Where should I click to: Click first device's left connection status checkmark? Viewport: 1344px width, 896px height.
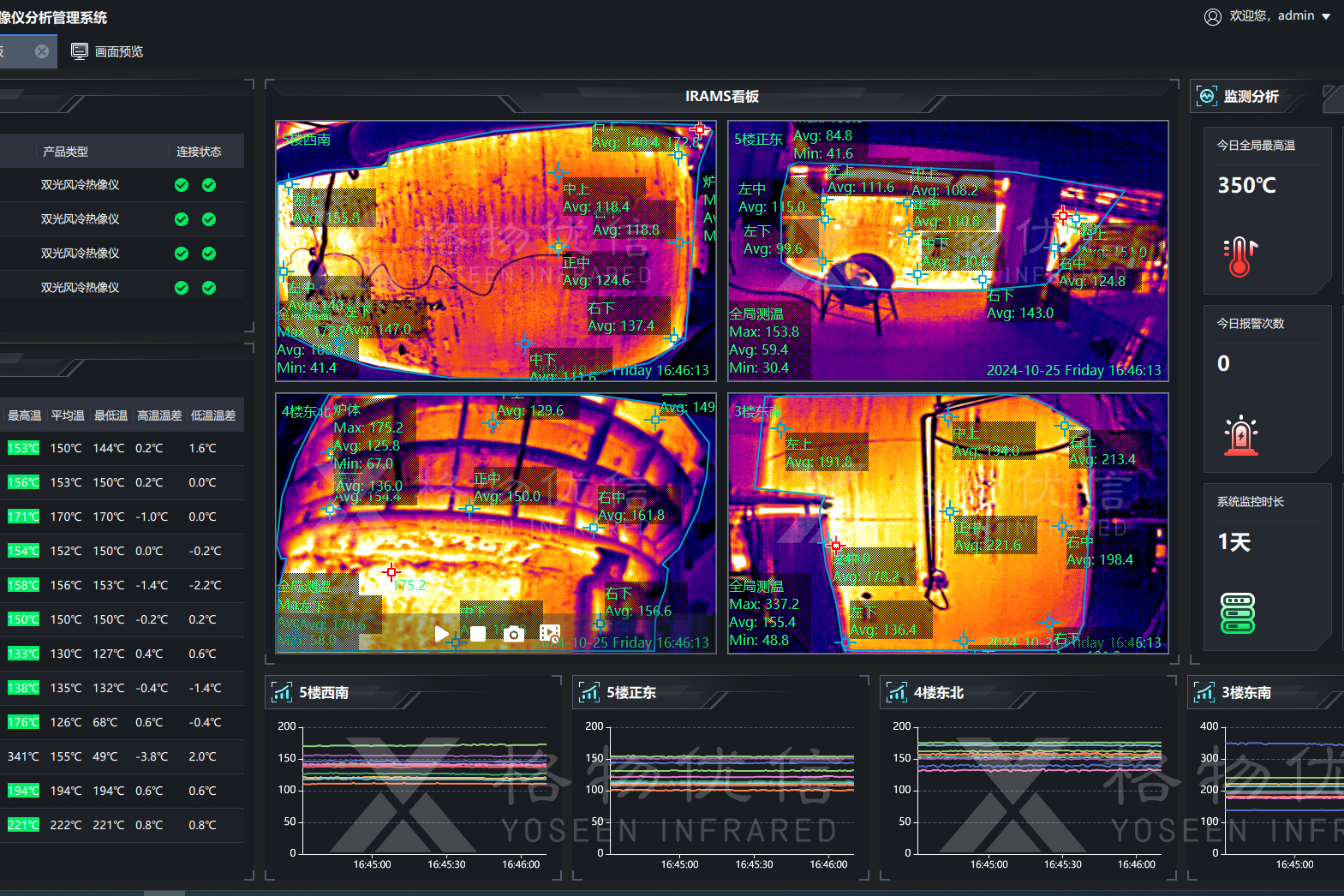(x=182, y=185)
